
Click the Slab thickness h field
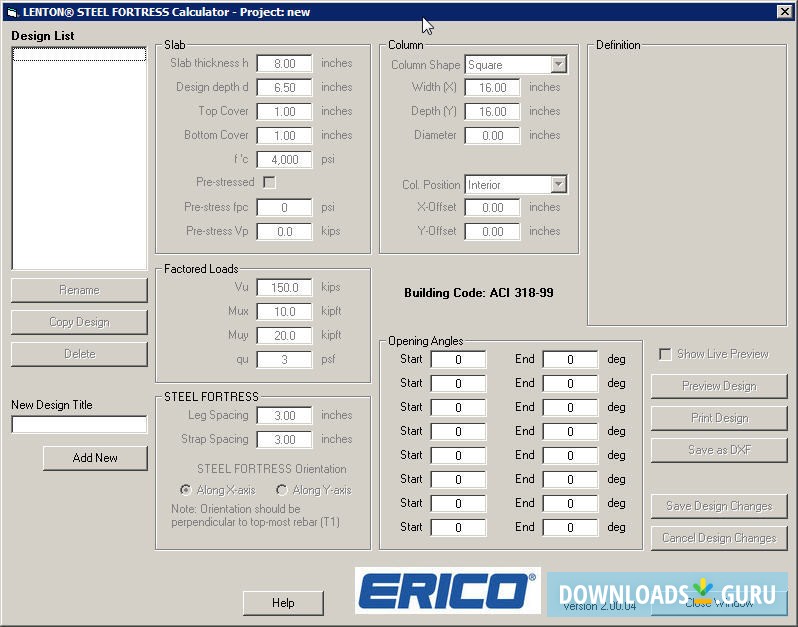point(284,64)
